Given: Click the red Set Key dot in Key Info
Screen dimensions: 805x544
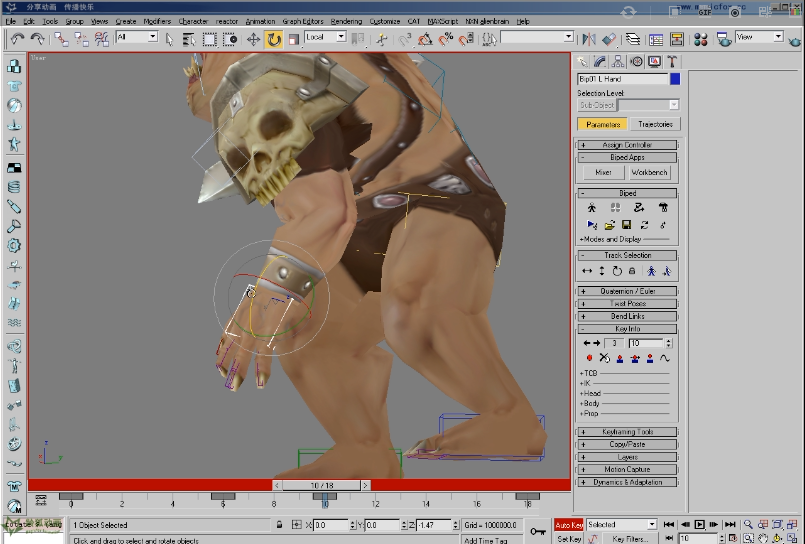Looking at the screenshot, I should [589, 358].
